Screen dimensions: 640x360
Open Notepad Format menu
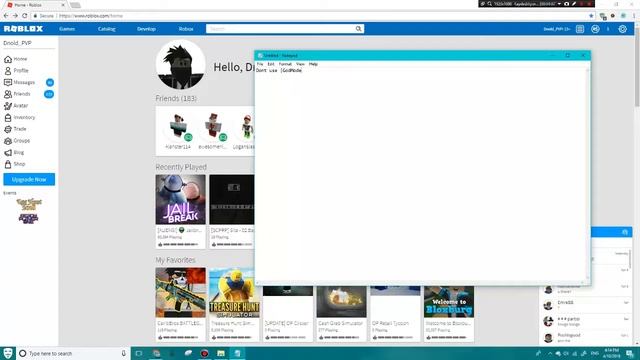tap(285, 64)
